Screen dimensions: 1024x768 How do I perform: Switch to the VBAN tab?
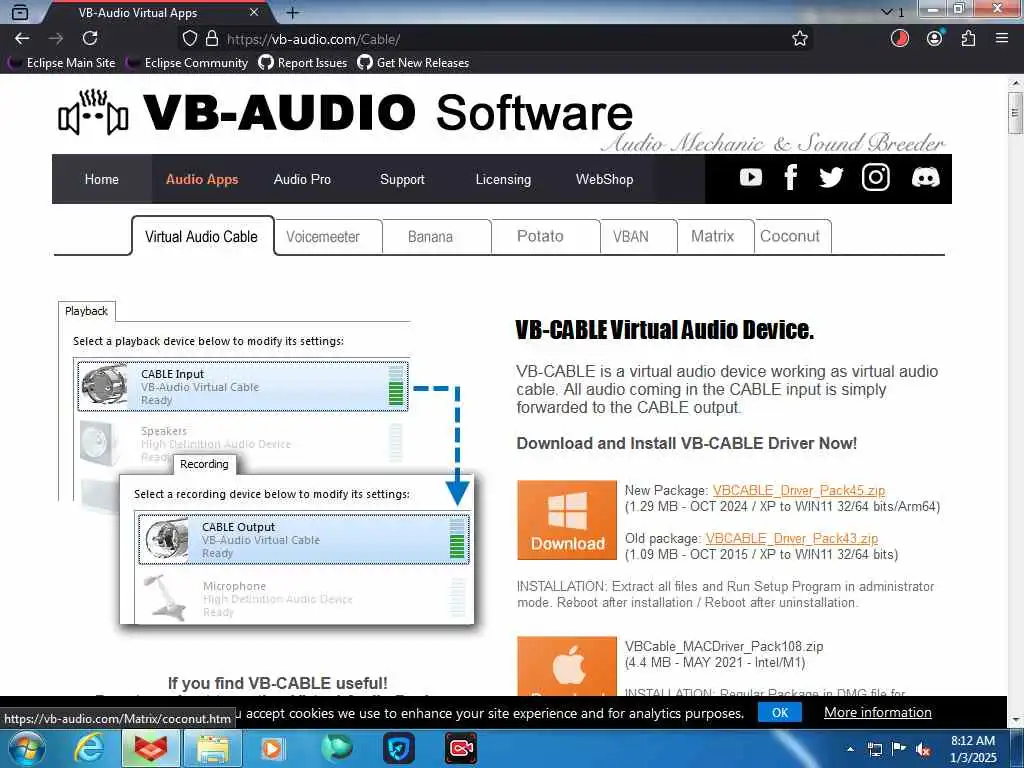(638, 236)
